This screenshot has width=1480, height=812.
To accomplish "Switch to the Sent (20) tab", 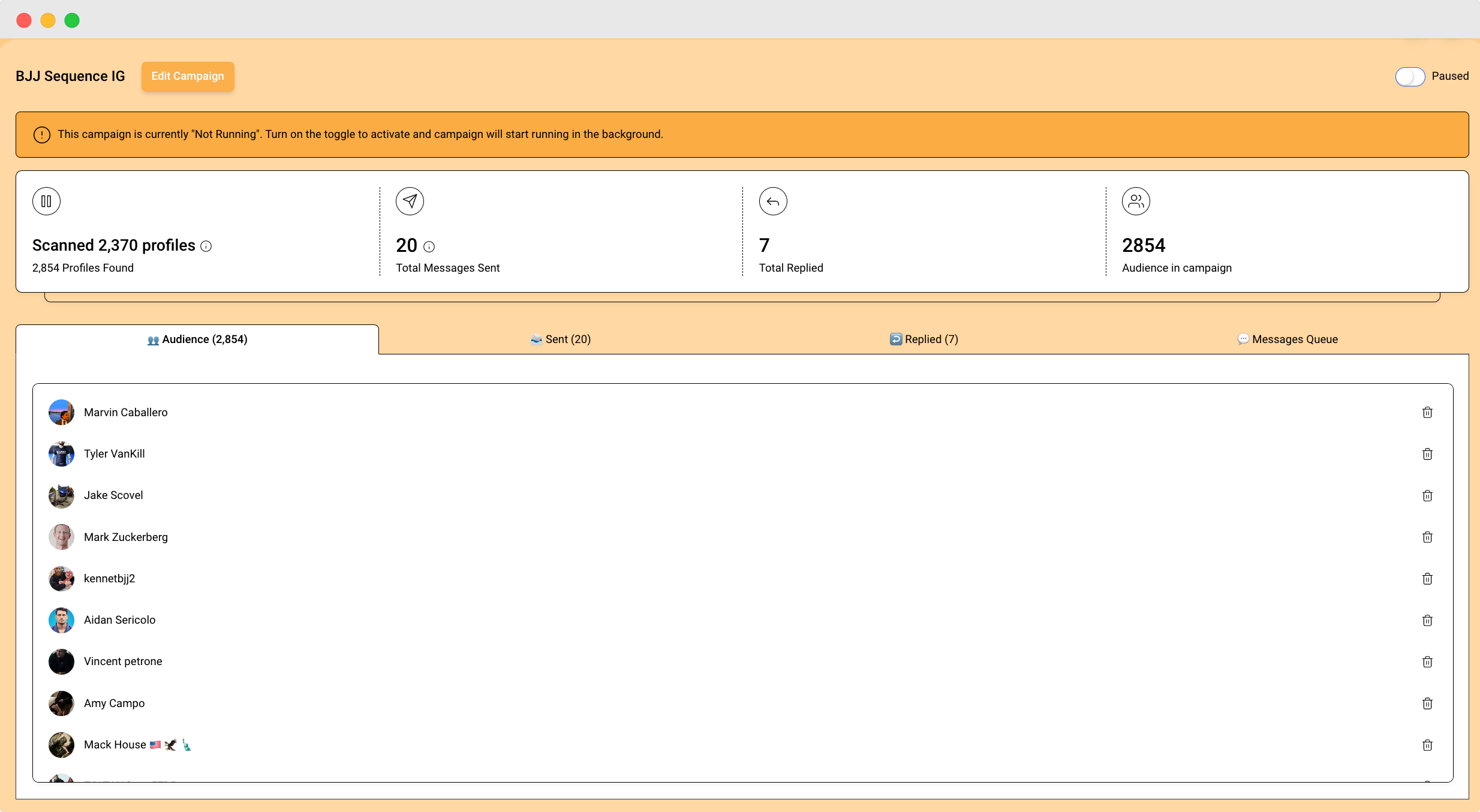I will pos(561,339).
